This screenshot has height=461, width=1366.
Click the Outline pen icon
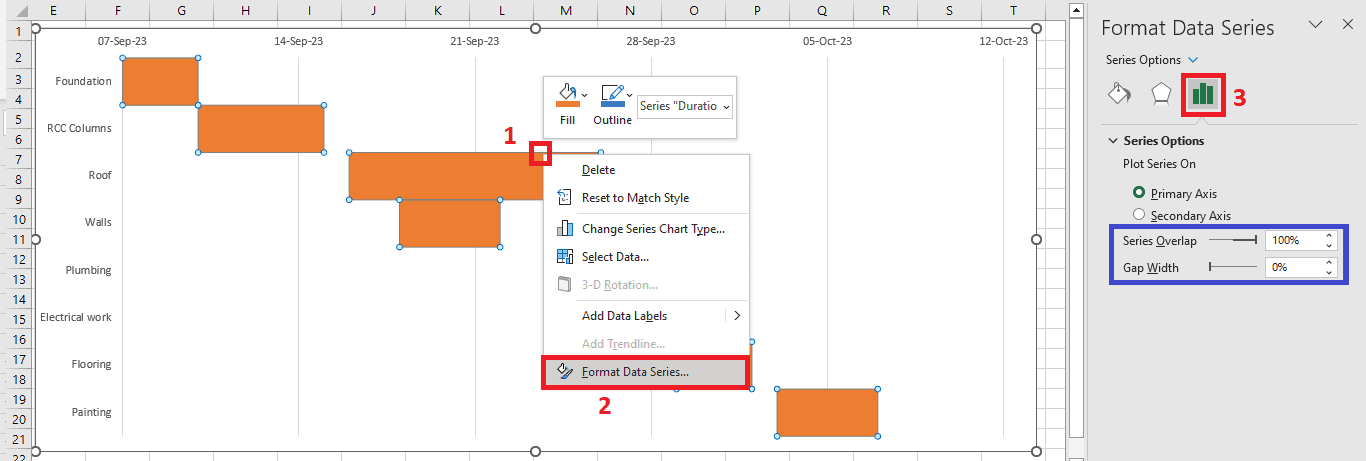click(612, 96)
